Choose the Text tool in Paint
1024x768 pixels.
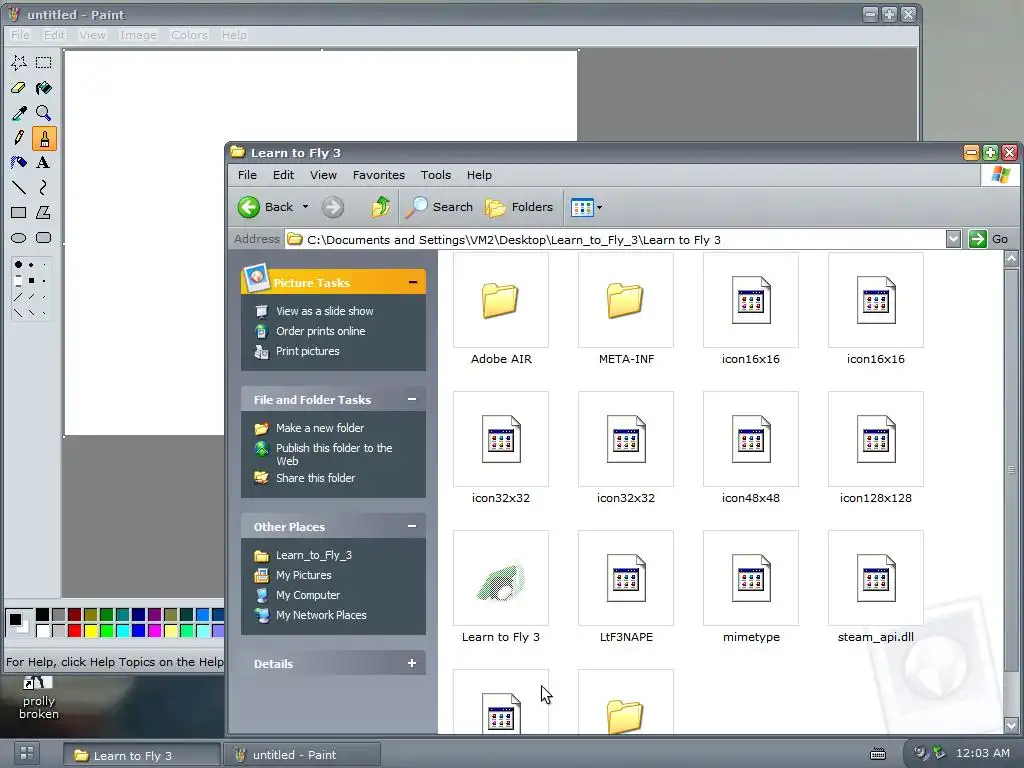coord(44,163)
